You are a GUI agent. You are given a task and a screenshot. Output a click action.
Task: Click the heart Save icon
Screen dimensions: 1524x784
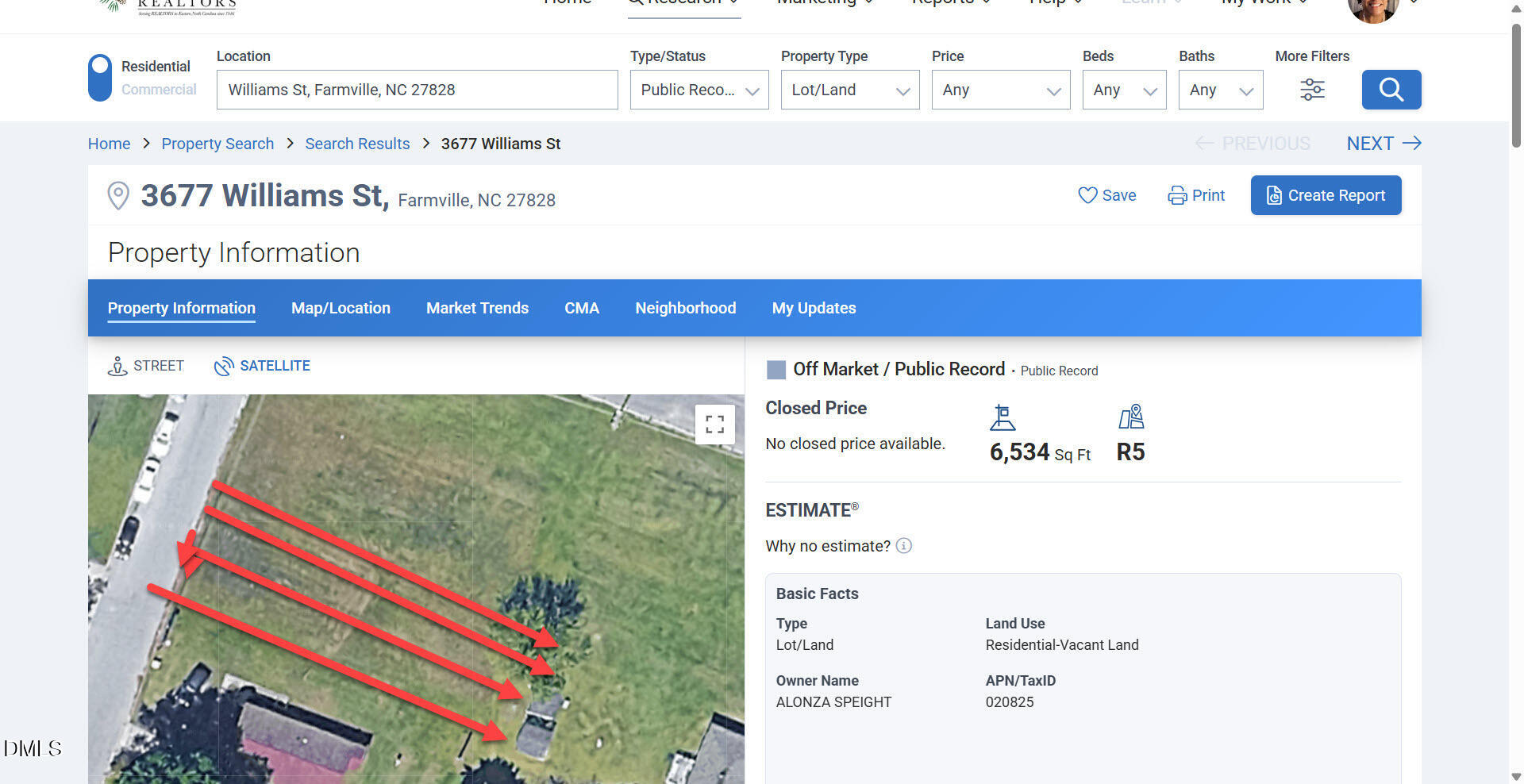[x=1087, y=195]
